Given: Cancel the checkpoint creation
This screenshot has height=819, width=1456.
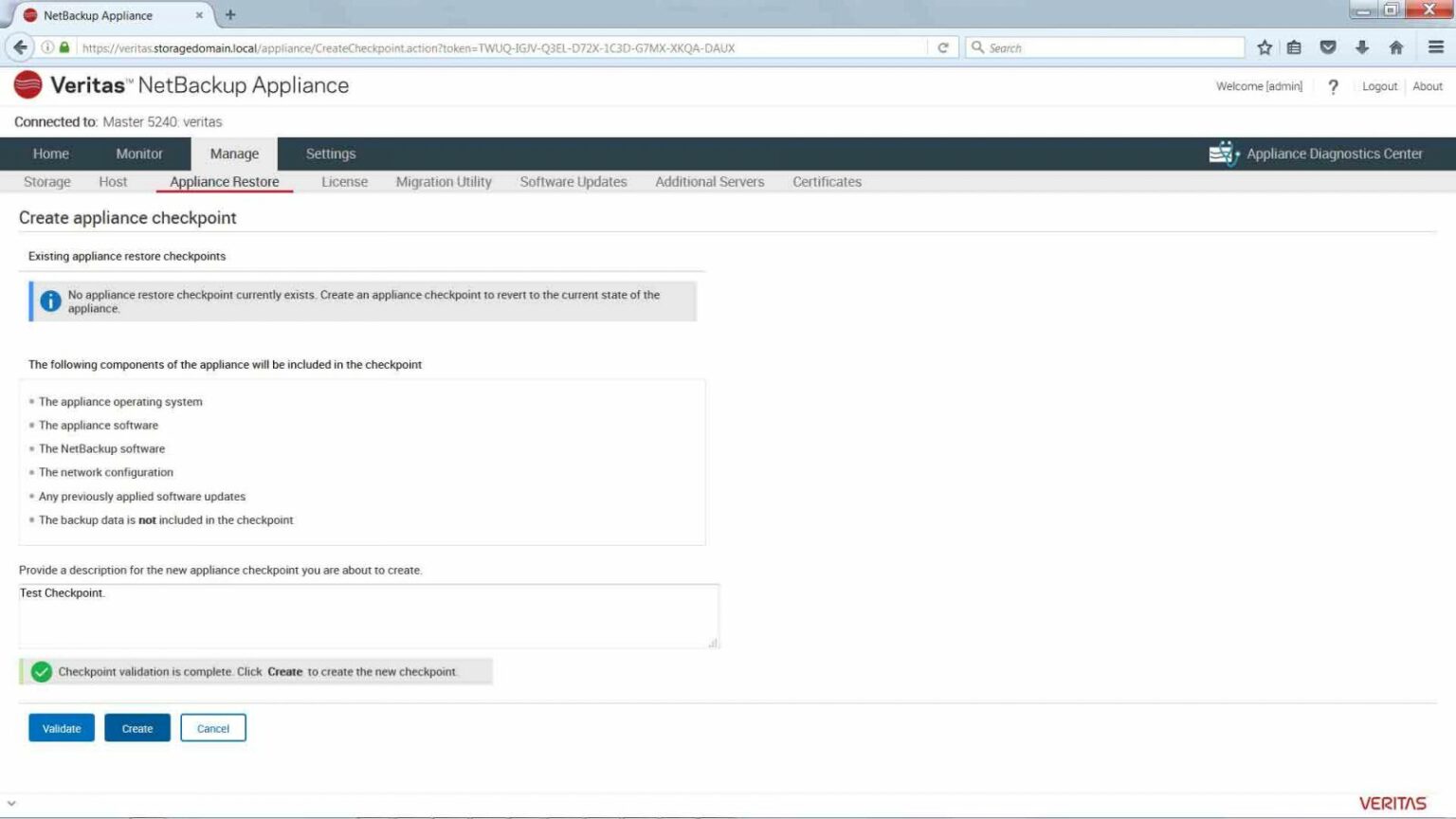Looking at the screenshot, I should pos(213,728).
